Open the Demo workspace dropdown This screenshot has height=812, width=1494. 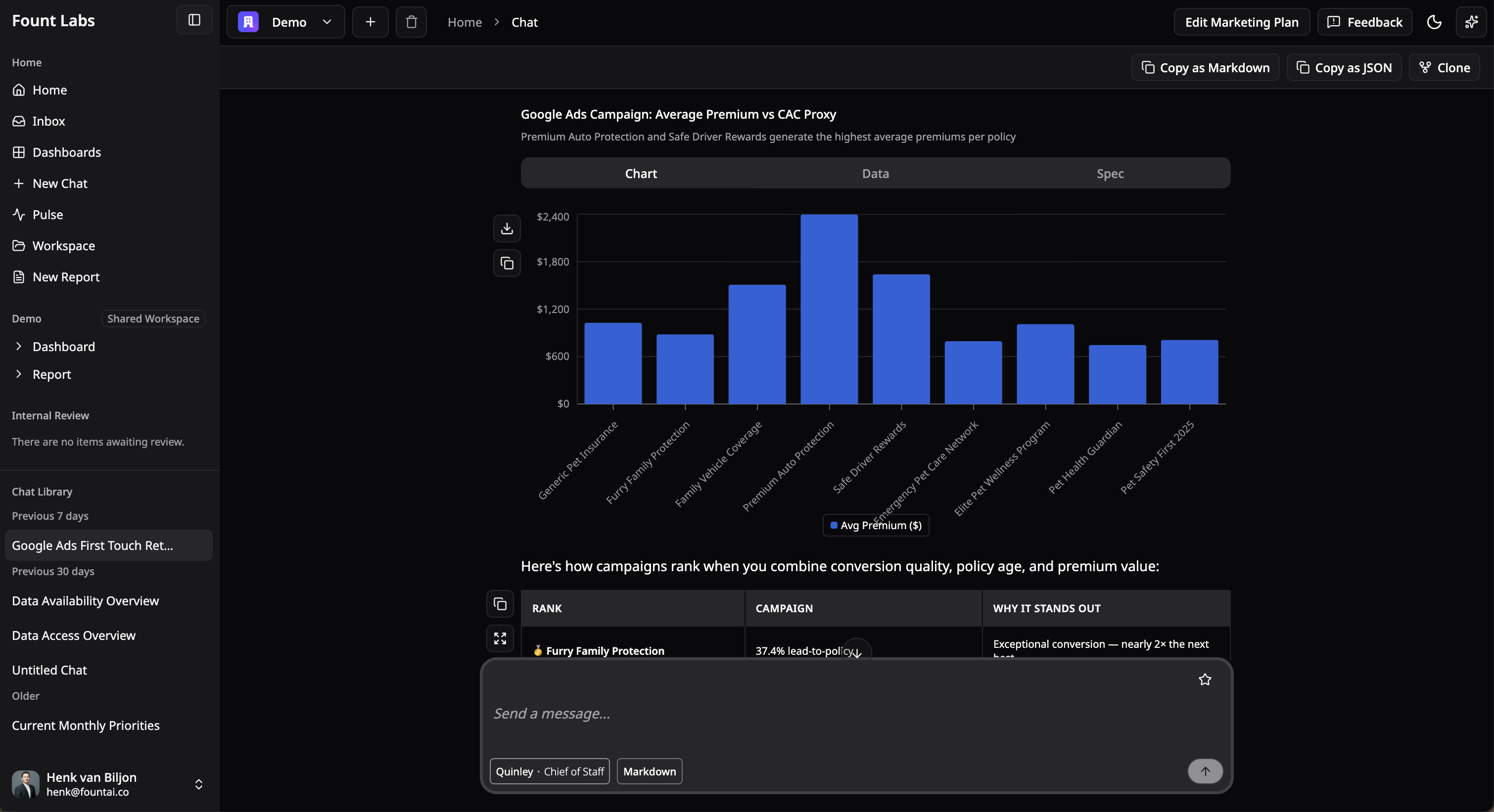(327, 22)
